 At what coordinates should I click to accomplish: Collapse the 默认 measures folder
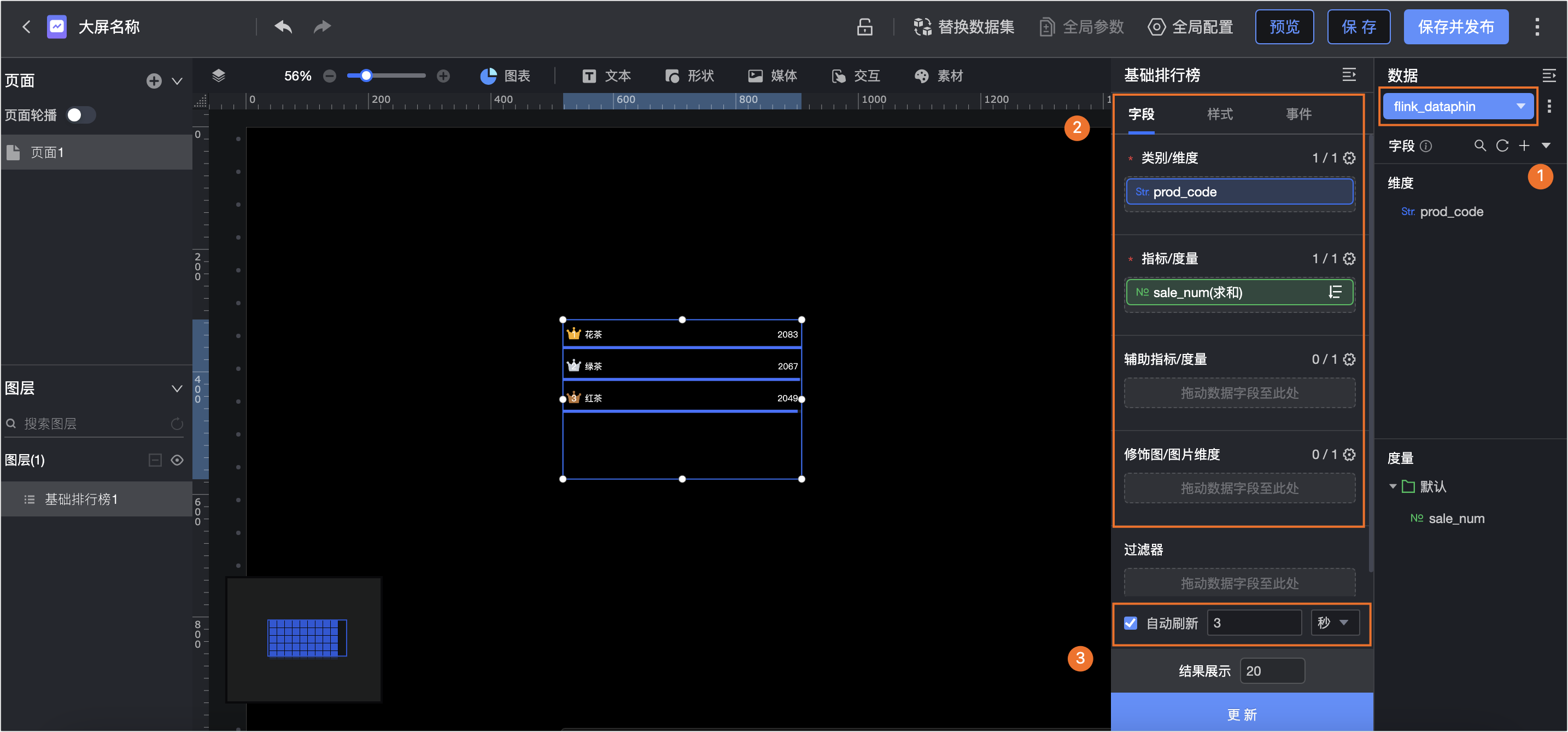click(1394, 486)
